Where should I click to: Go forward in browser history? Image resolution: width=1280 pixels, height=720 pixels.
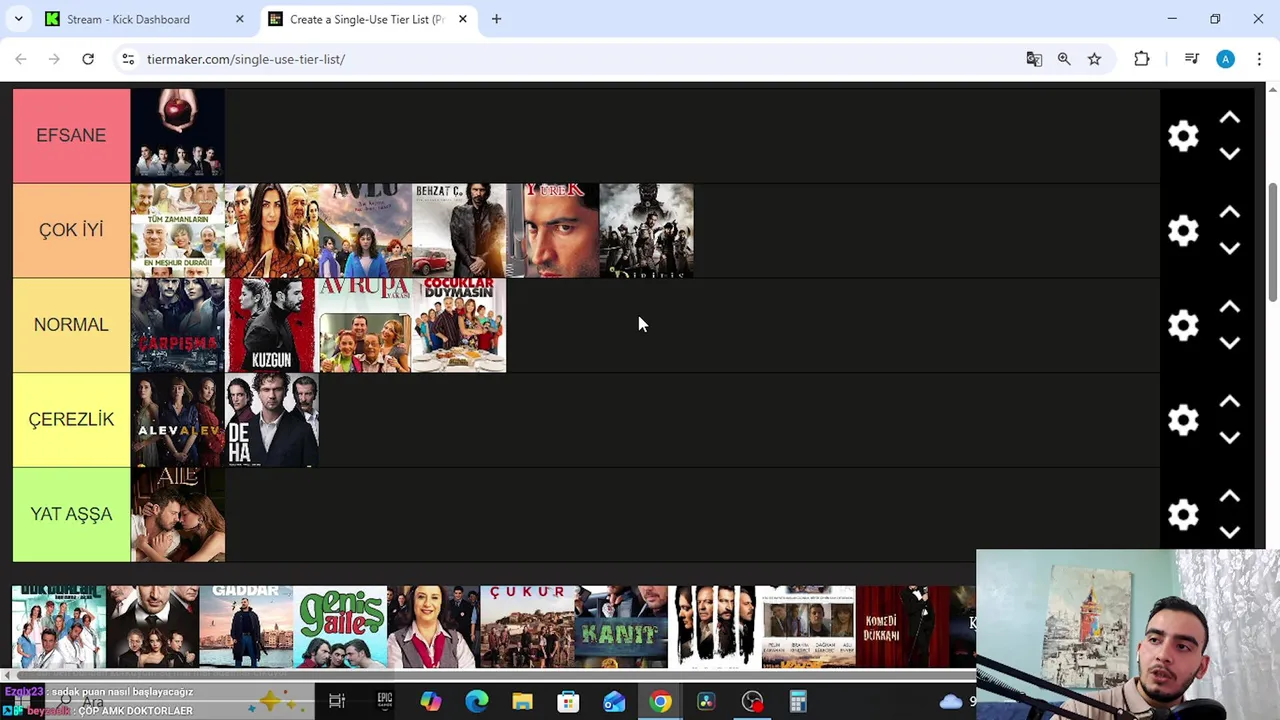(x=54, y=59)
